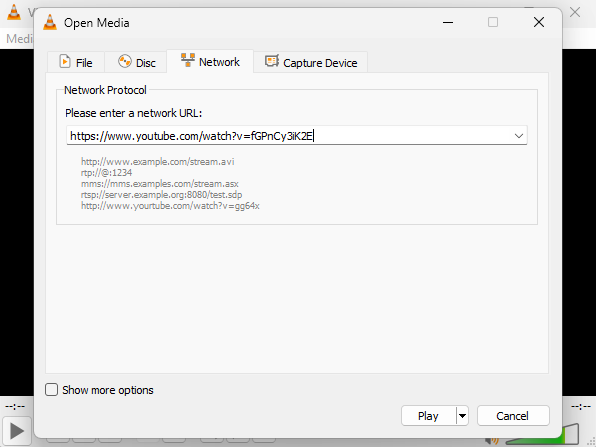Click the example text rtp://@:1234
Image resolution: width=596 pixels, height=447 pixels.
coord(106,173)
